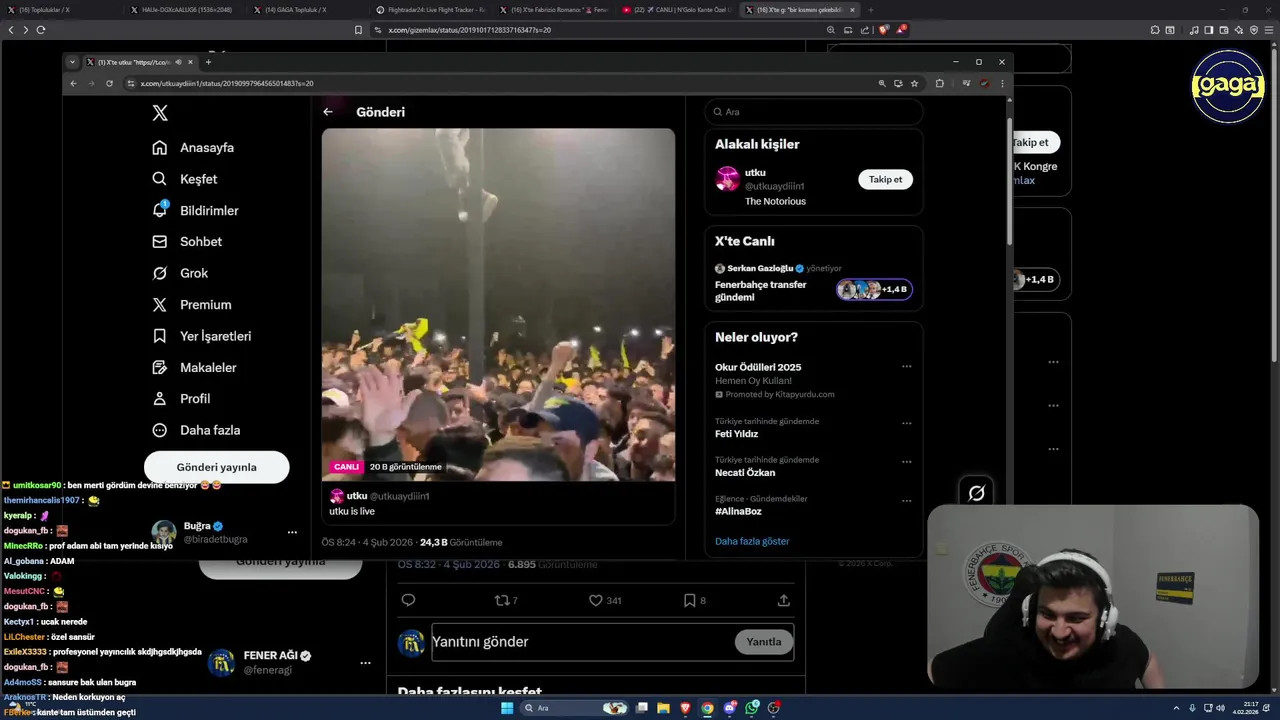This screenshot has height=720, width=1280.
Task: Open Sohbet messages
Action: [187, 242]
